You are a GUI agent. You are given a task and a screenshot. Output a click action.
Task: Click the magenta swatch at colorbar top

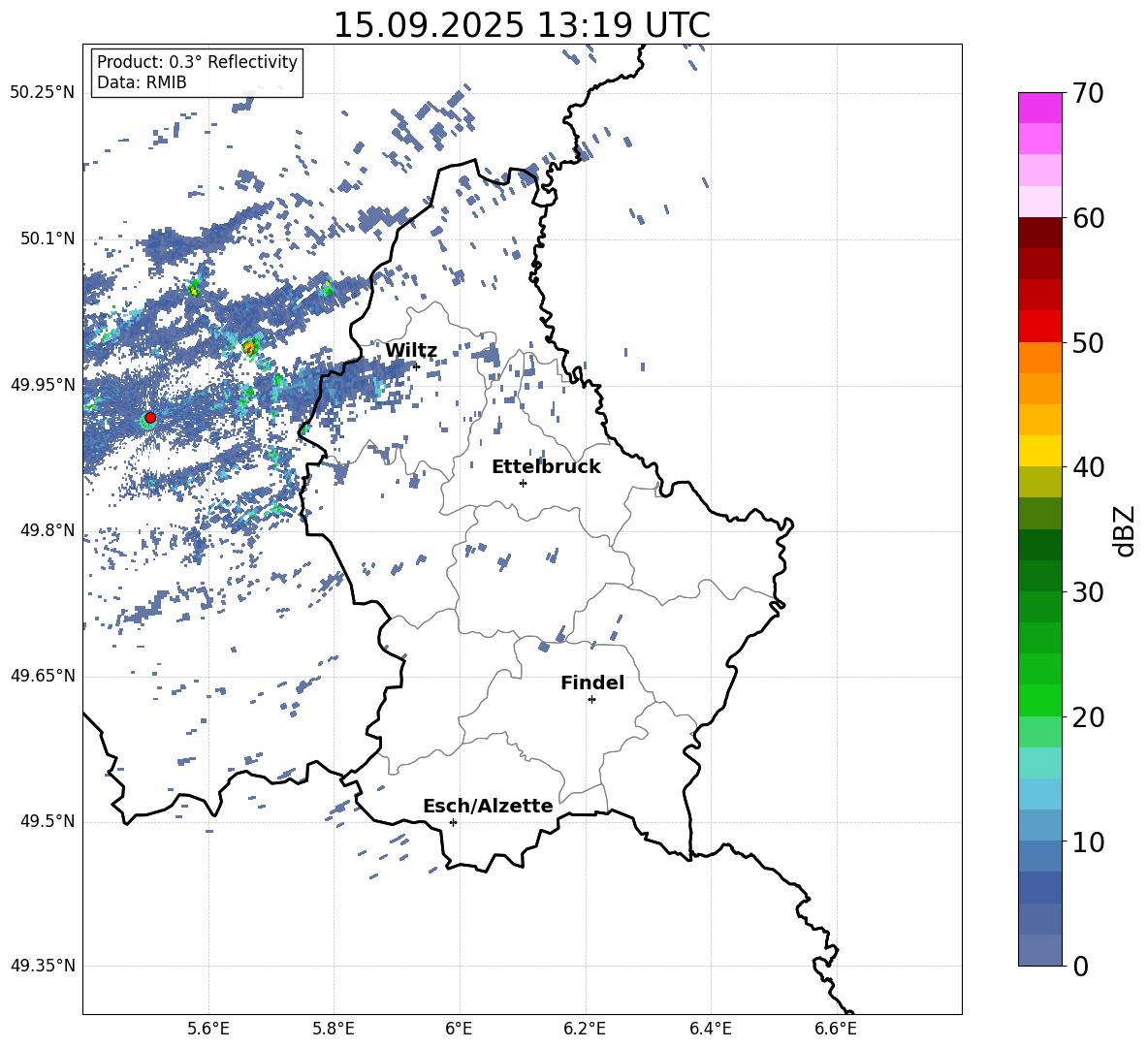[1040, 108]
